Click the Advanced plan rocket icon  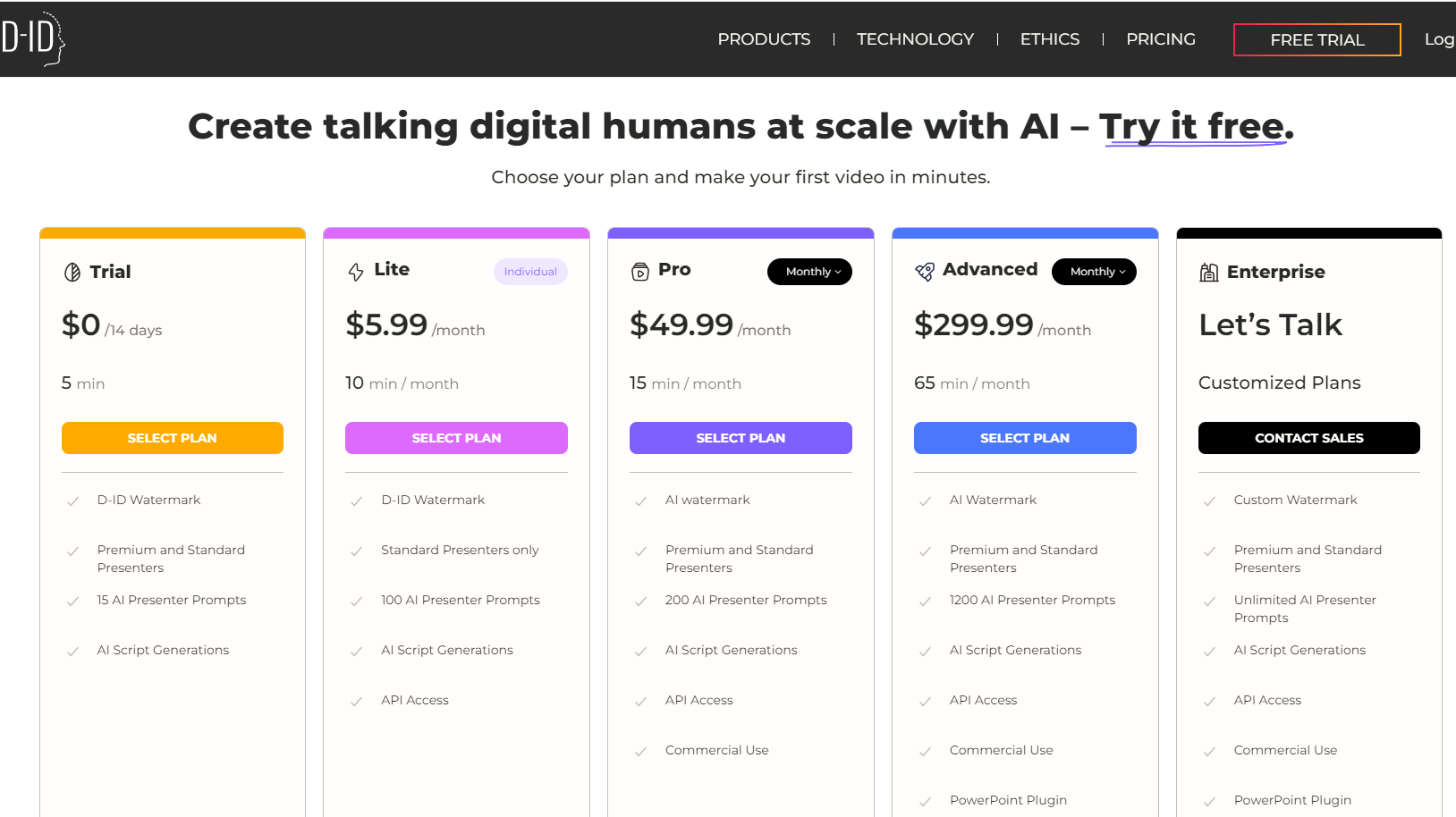[925, 272]
